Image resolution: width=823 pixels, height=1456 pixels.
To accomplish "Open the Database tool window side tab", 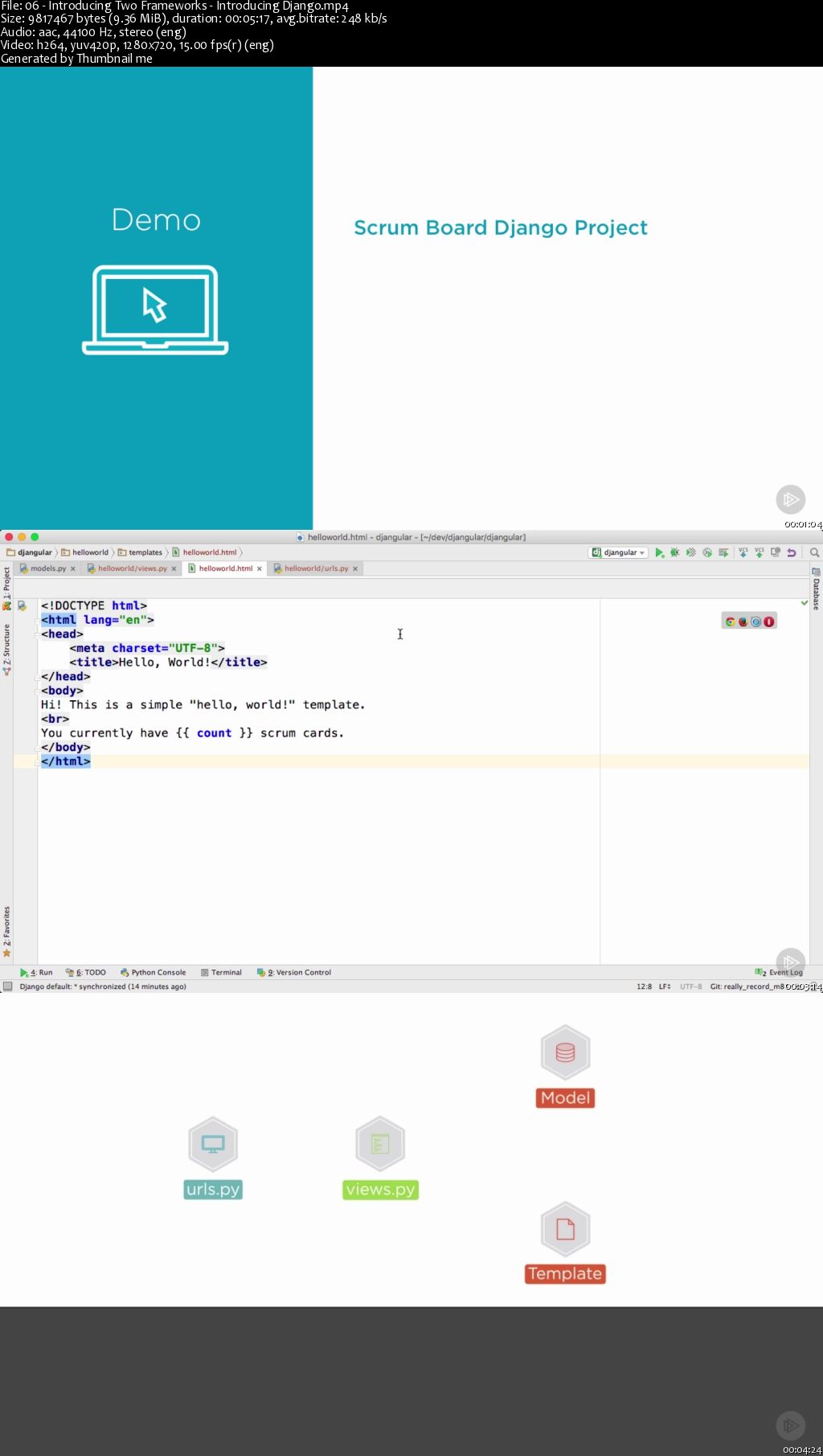I will click(816, 589).
